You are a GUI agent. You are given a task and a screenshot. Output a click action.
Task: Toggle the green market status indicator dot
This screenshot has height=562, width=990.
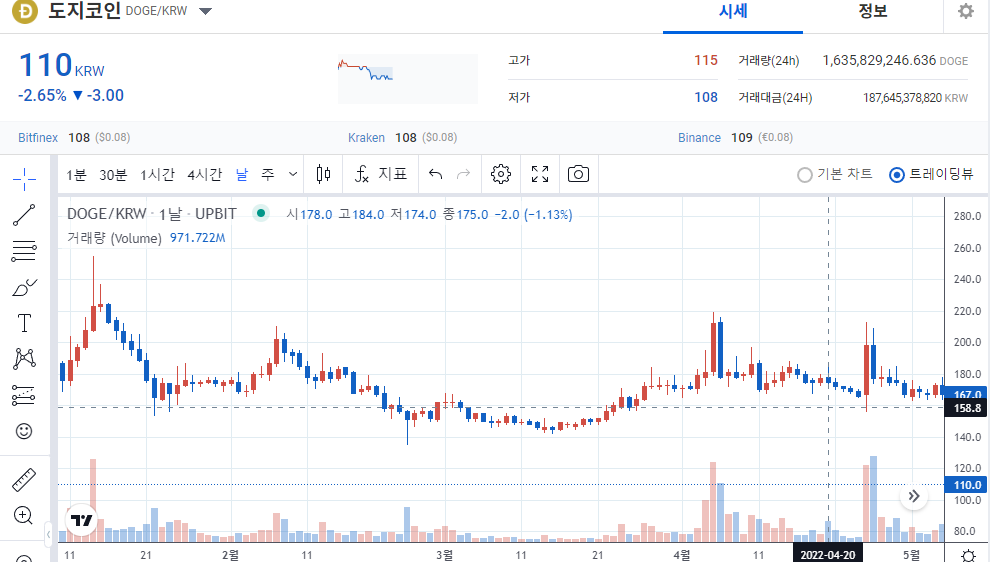click(x=261, y=213)
